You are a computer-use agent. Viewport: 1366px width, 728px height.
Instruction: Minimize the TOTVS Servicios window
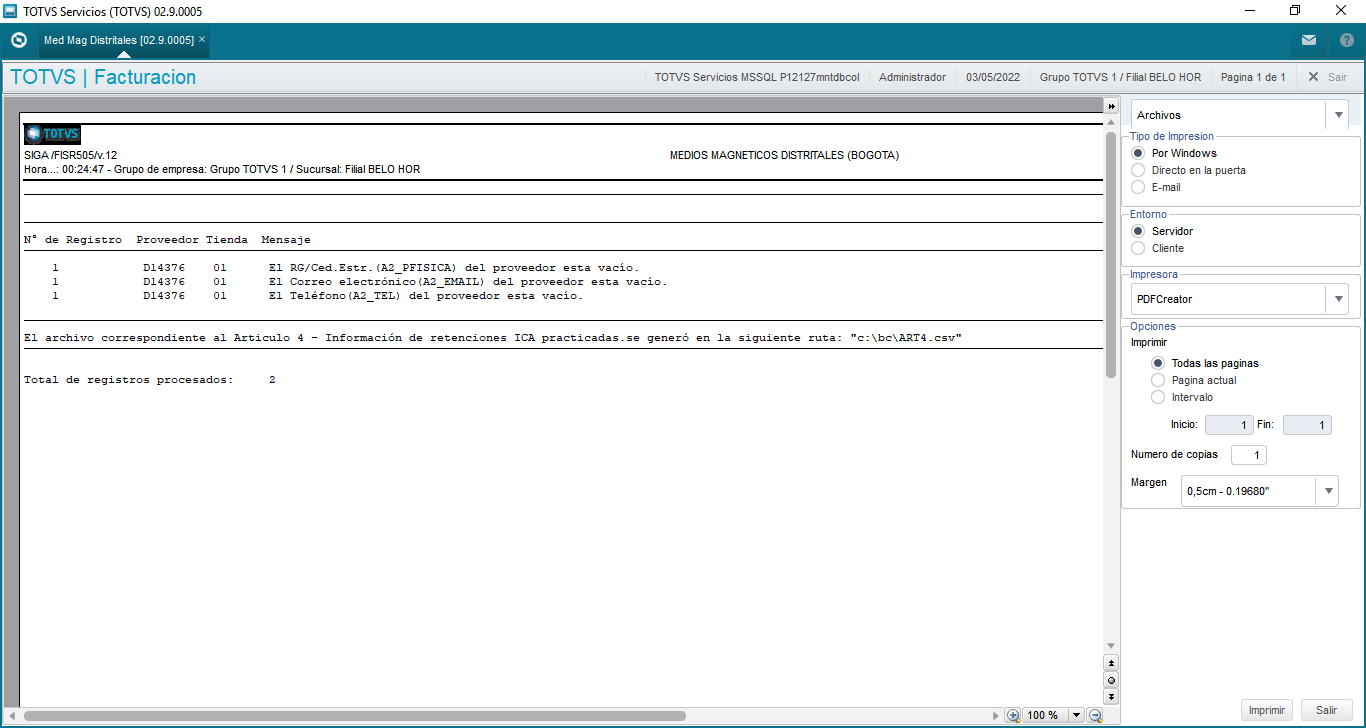pos(1249,10)
